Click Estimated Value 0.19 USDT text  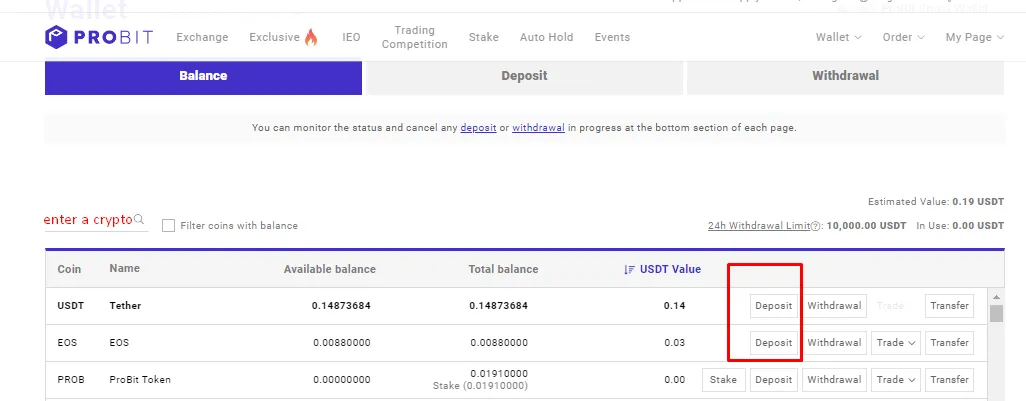pos(936,202)
